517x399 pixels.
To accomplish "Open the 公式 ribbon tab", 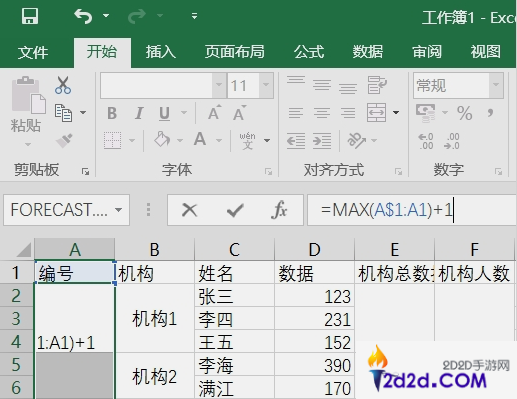I will point(309,52).
